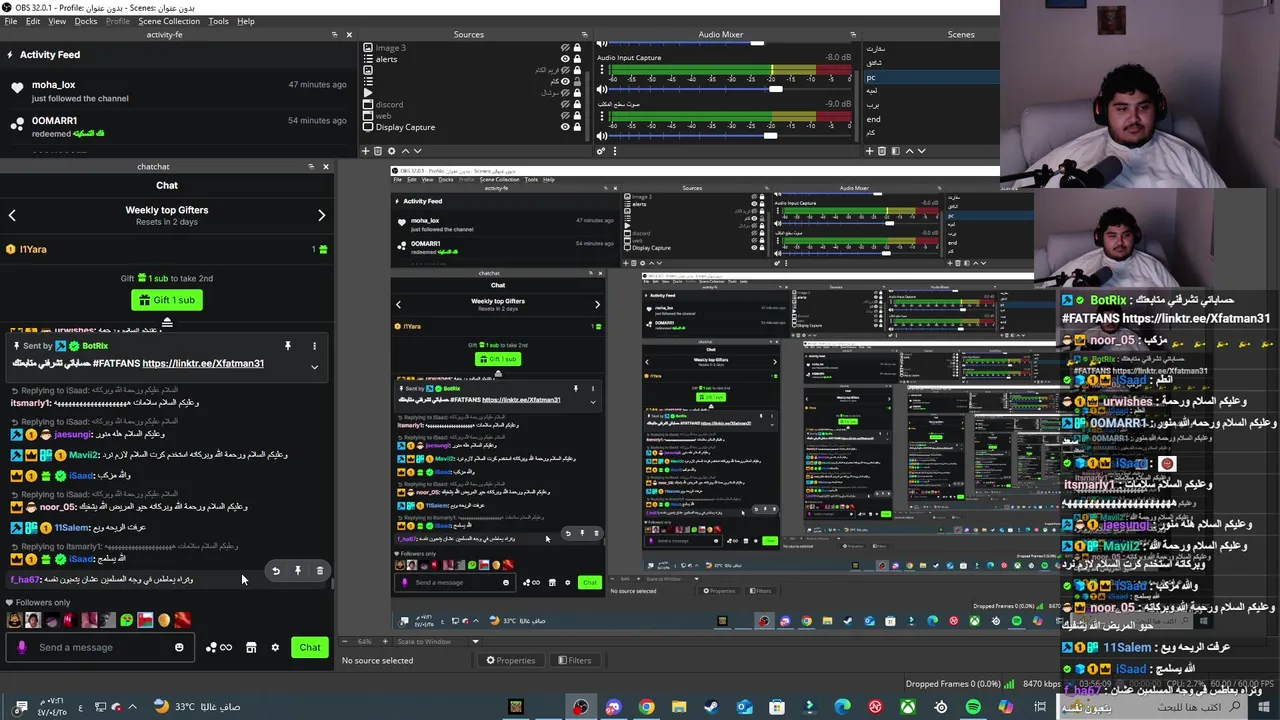Viewport: 1280px width, 720px height.
Task: Toggle visibility of web source
Action: click(565, 116)
